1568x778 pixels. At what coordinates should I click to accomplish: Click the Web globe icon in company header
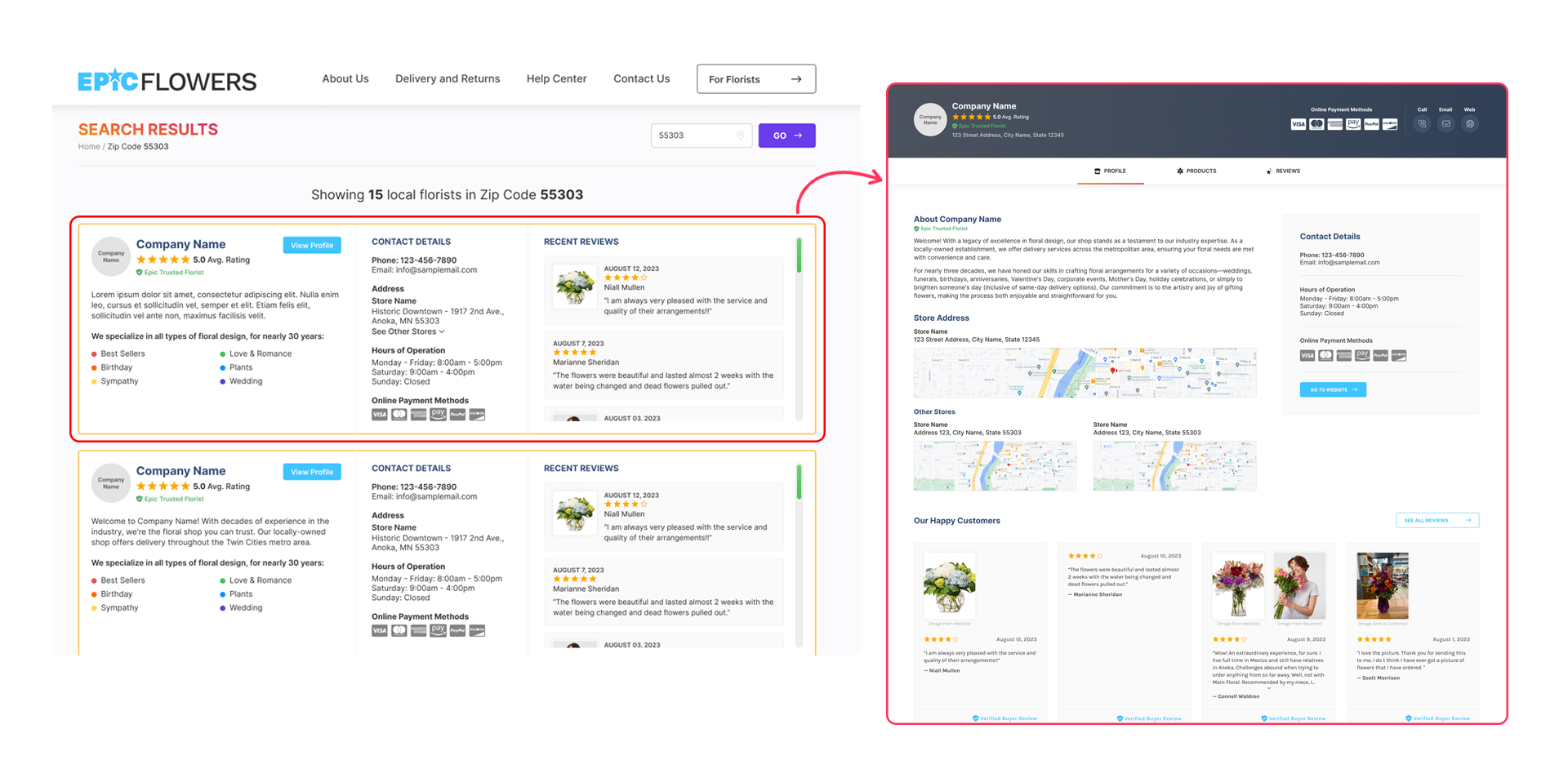click(x=1469, y=123)
